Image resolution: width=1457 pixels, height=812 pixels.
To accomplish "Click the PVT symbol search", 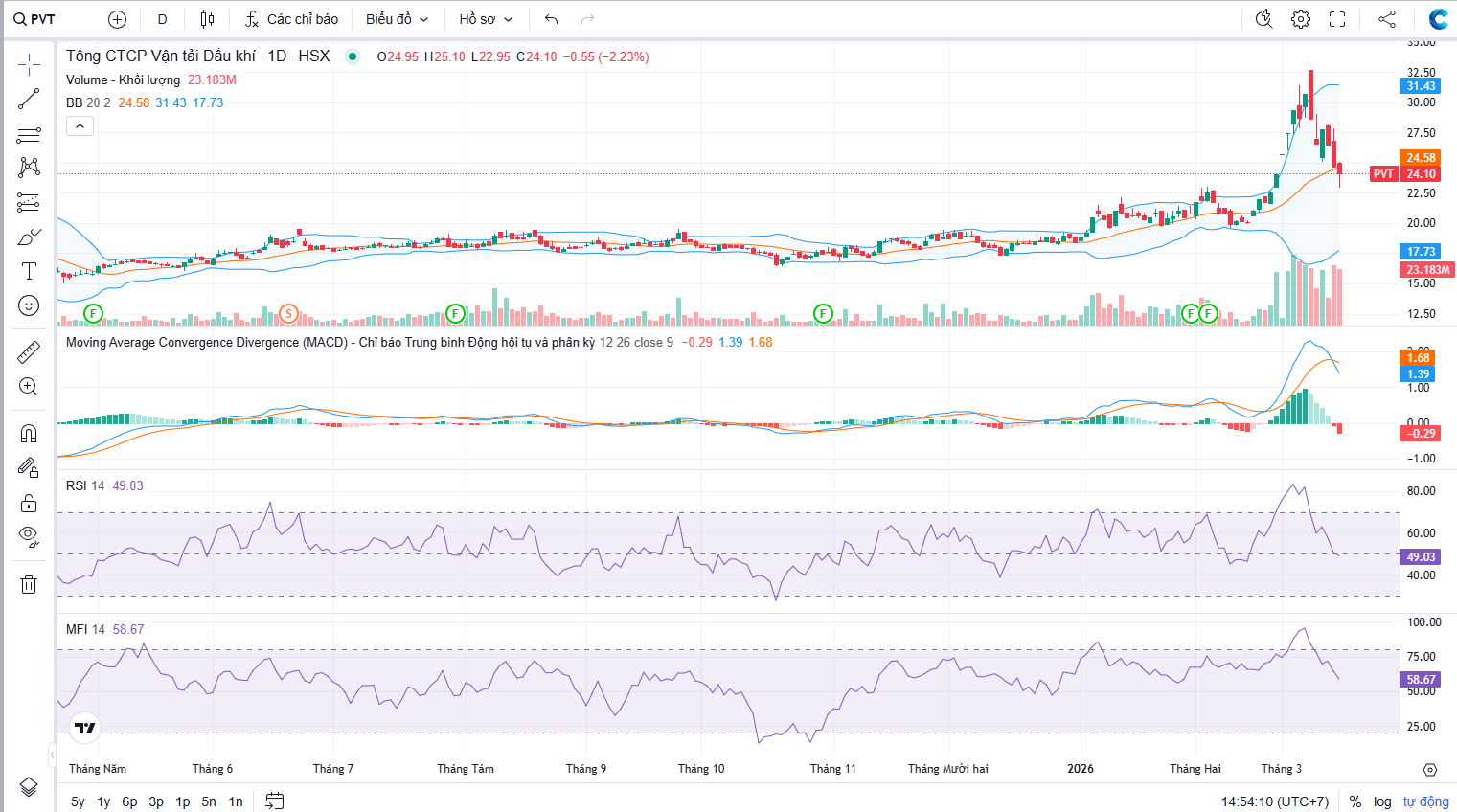I will click(35, 19).
